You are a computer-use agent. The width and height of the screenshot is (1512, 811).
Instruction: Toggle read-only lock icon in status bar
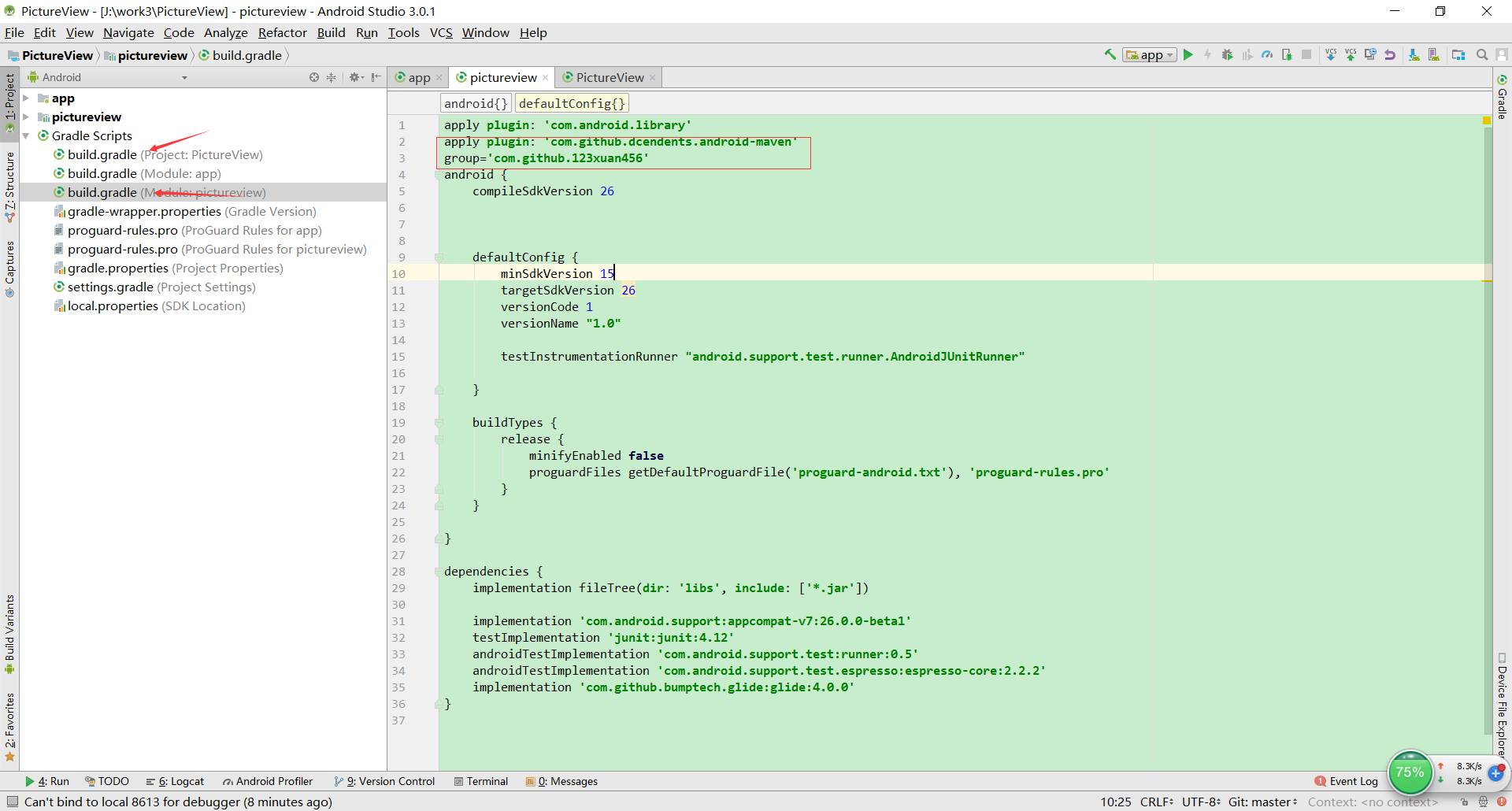1465,802
